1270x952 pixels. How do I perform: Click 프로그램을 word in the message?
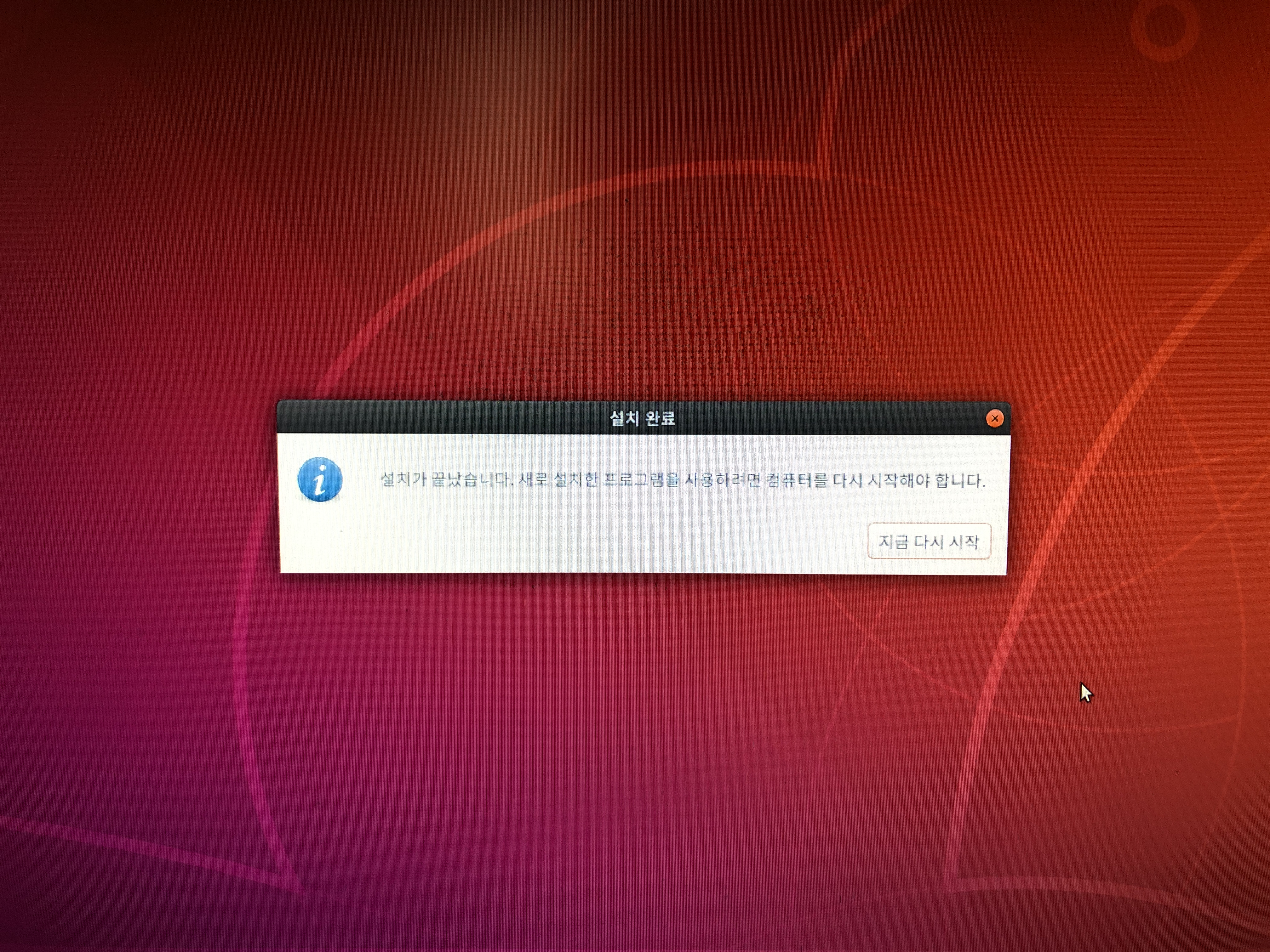(x=641, y=480)
